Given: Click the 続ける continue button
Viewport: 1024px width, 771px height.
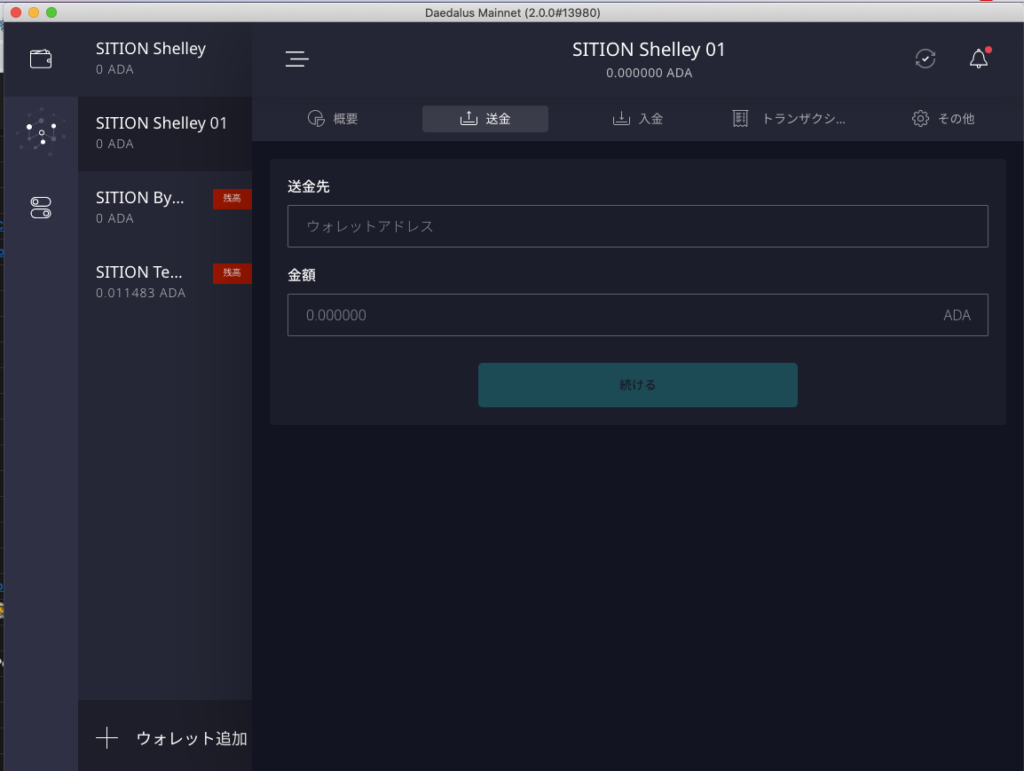Looking at the screenshot, I should [638, 384].
